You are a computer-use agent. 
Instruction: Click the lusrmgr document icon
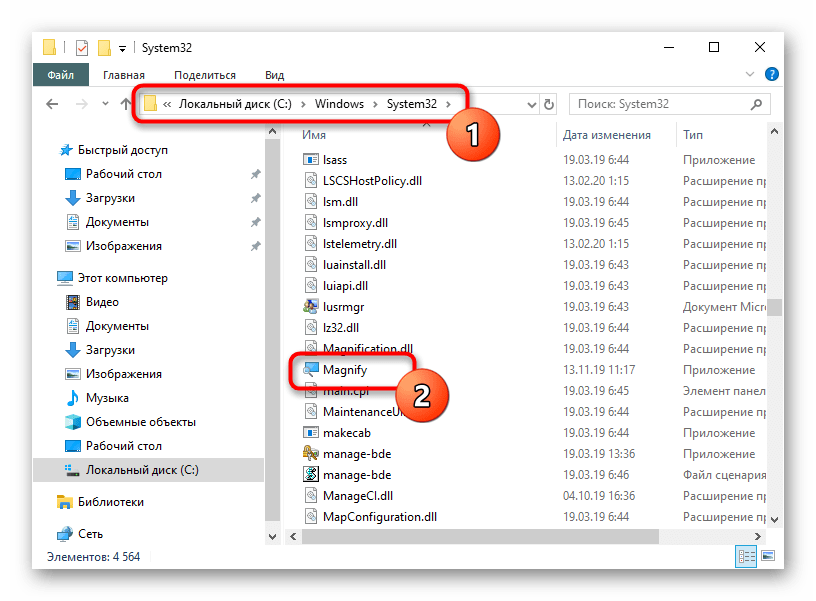(311, 306)
